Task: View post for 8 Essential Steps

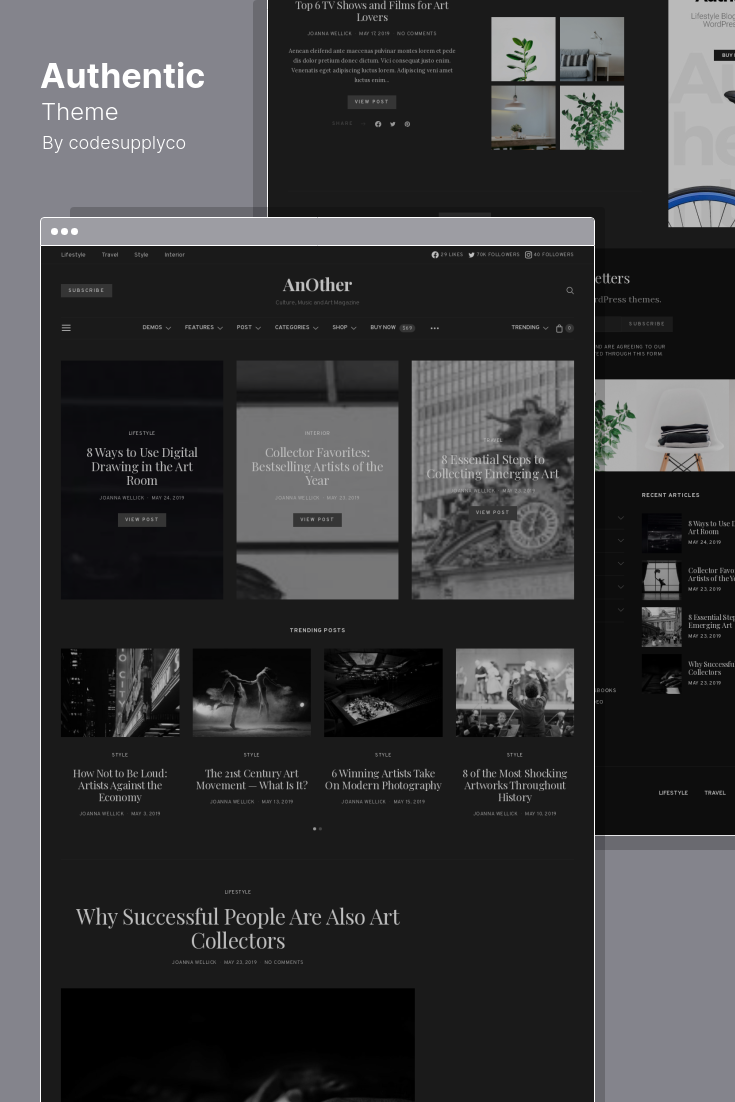Action: pyautogui.click(x=493, y=512)
